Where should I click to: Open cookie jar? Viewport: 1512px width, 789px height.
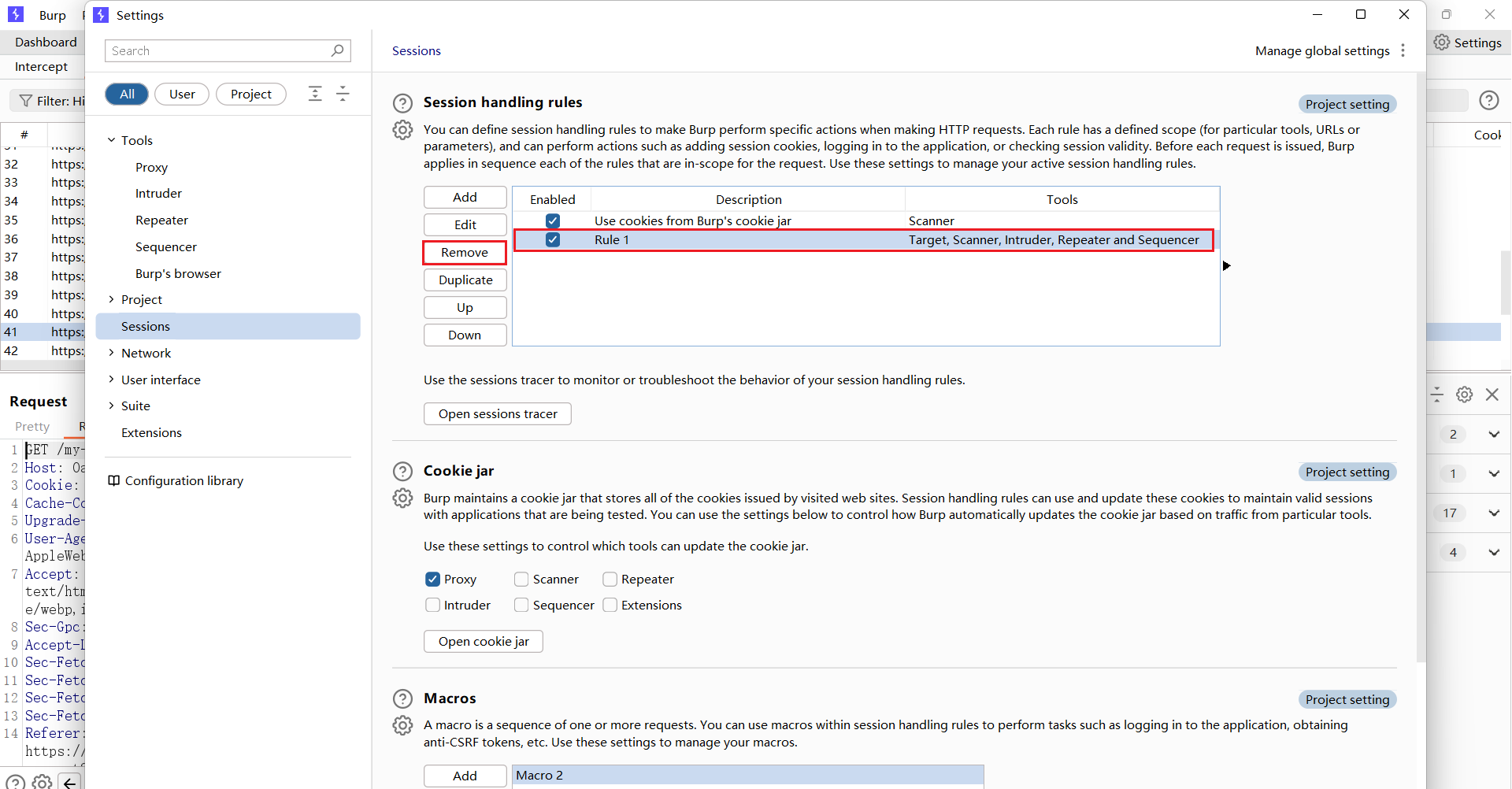pyautogui.click(x=484, y=642)
